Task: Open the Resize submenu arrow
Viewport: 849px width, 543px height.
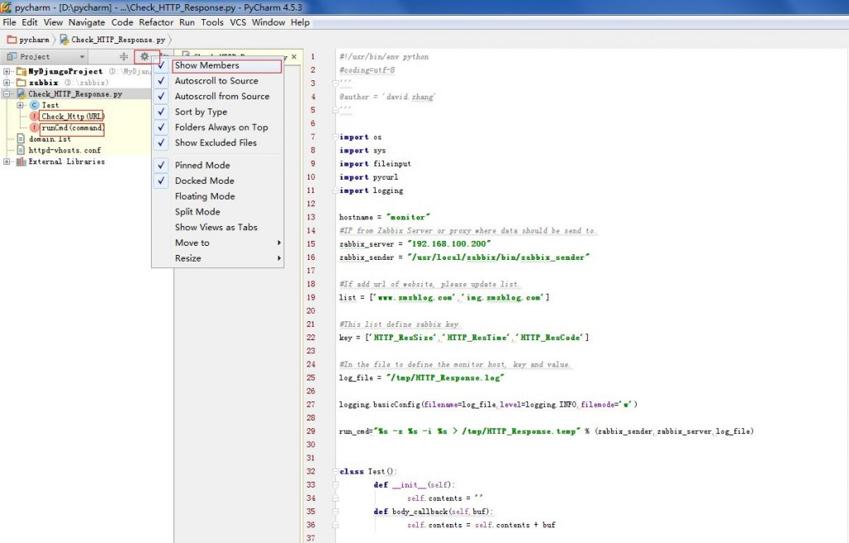Action: tap(279, 258)
